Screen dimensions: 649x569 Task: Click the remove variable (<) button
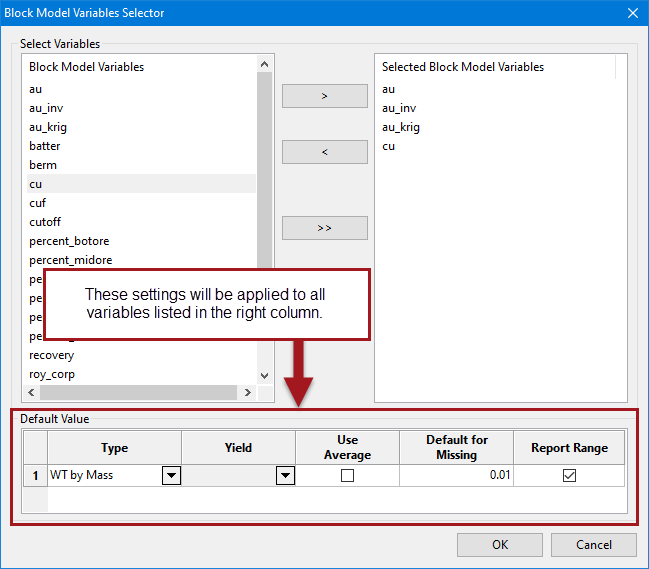[324, 152]
